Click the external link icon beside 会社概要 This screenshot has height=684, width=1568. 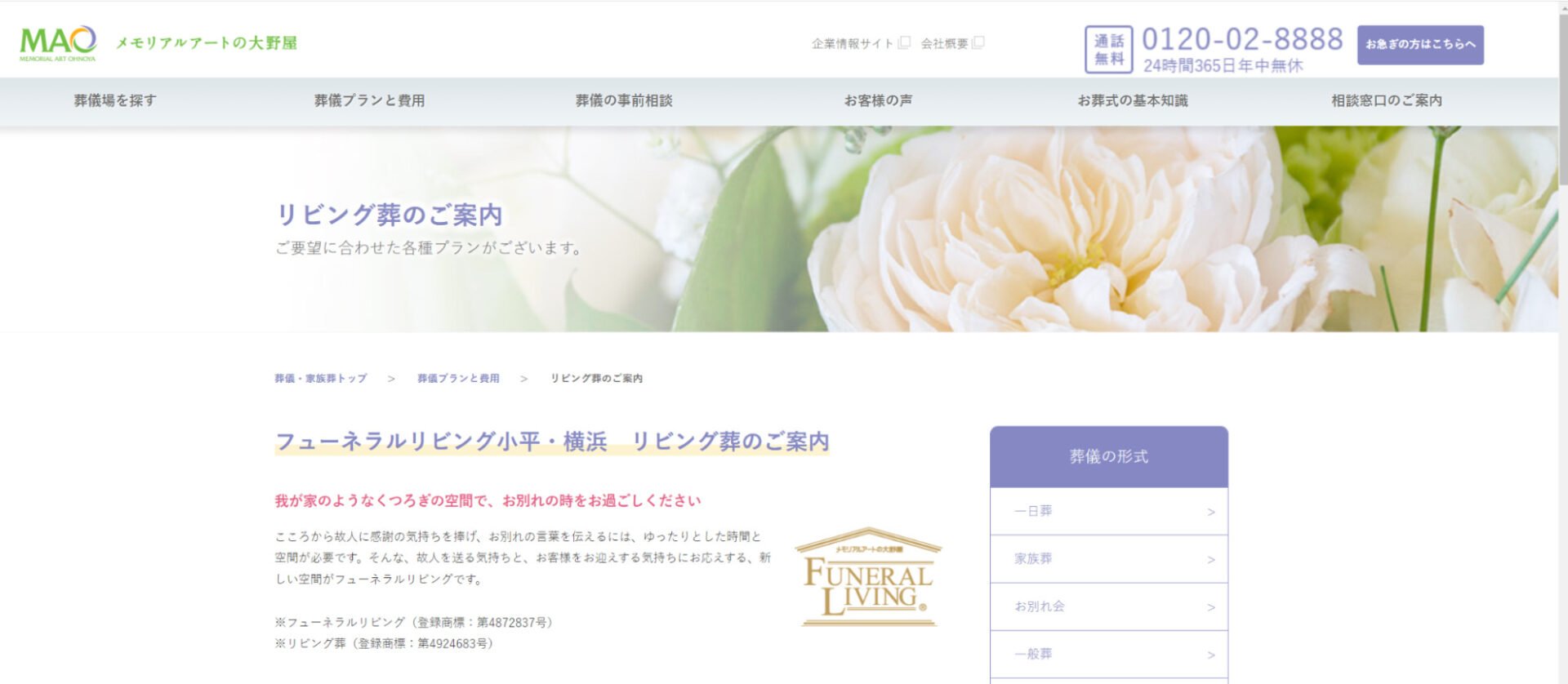pyautogui.click(x=978, y=42)
